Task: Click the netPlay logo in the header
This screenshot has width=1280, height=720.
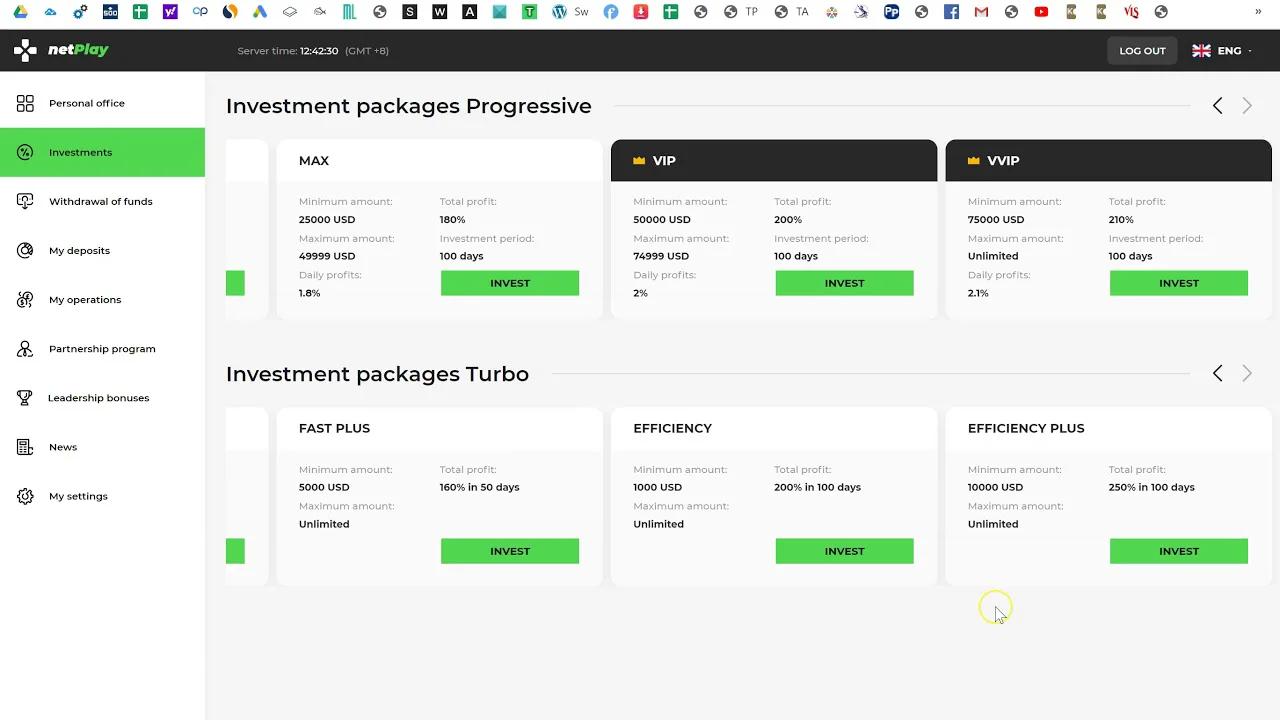Action: point(61,50)
